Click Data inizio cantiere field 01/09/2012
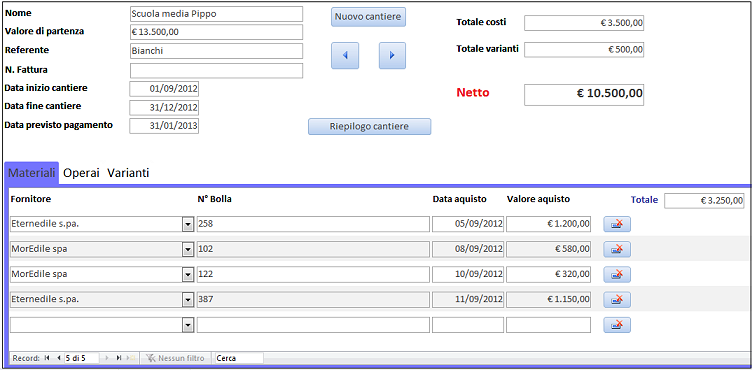The width and height of the screenshot is (752, 370). (x=164, y=89)
